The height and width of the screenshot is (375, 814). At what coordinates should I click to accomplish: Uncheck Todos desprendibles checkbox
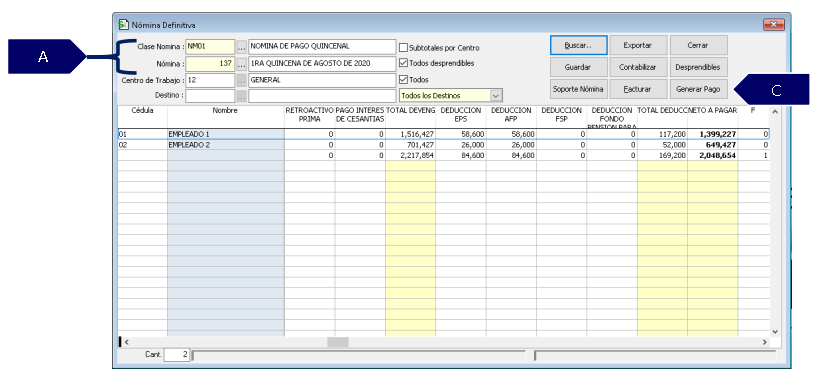pyautogui.click(x=403, y=63)
